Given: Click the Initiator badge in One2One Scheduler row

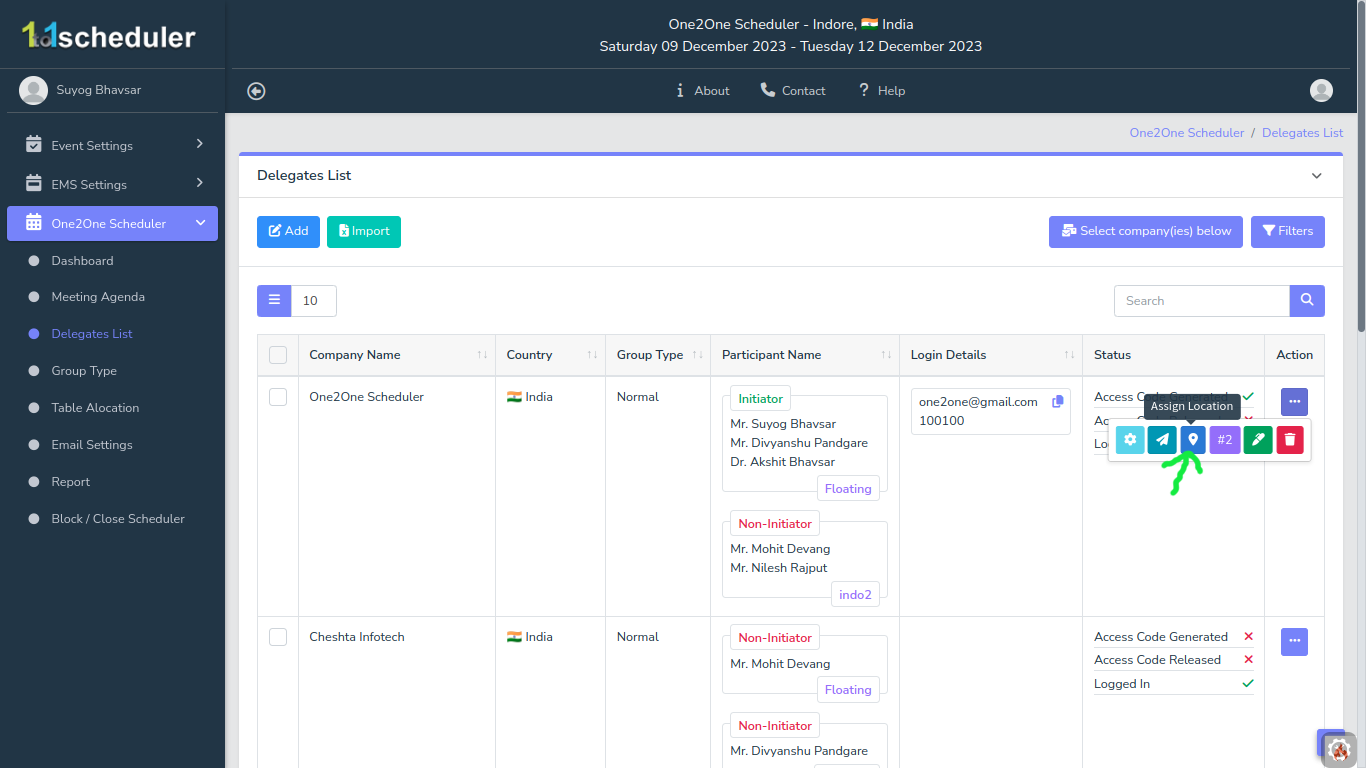Looking at the screenshot, I should 761,399.
